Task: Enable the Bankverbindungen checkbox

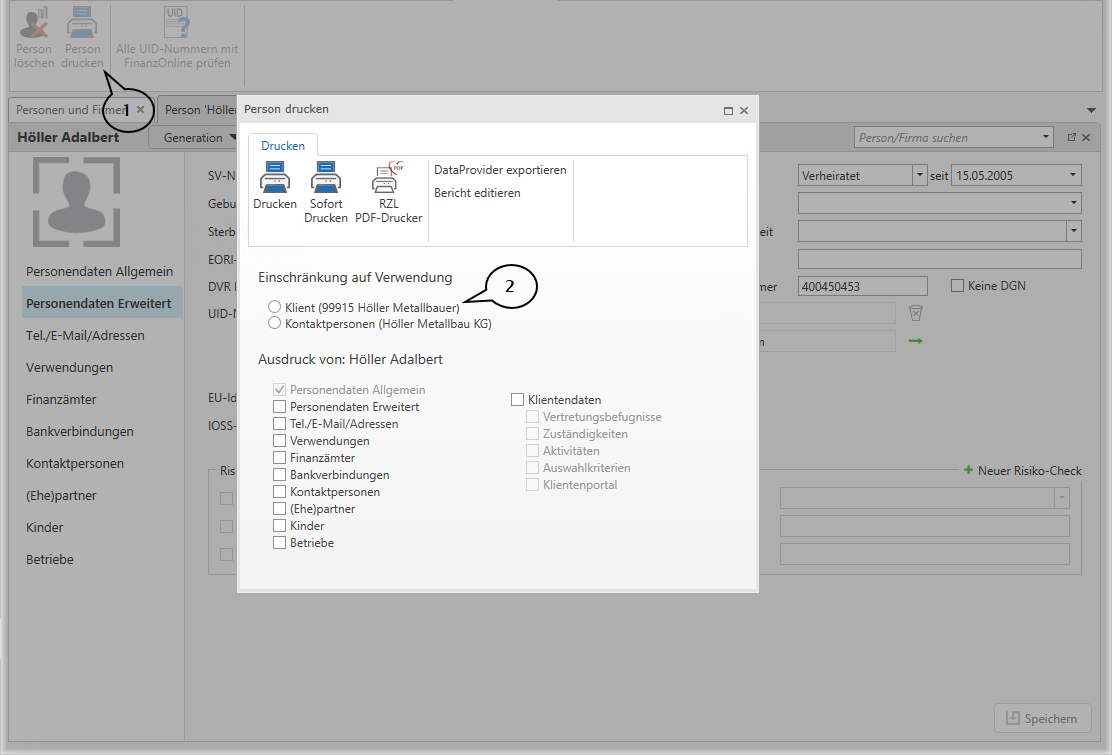Action: pos(280,475)
